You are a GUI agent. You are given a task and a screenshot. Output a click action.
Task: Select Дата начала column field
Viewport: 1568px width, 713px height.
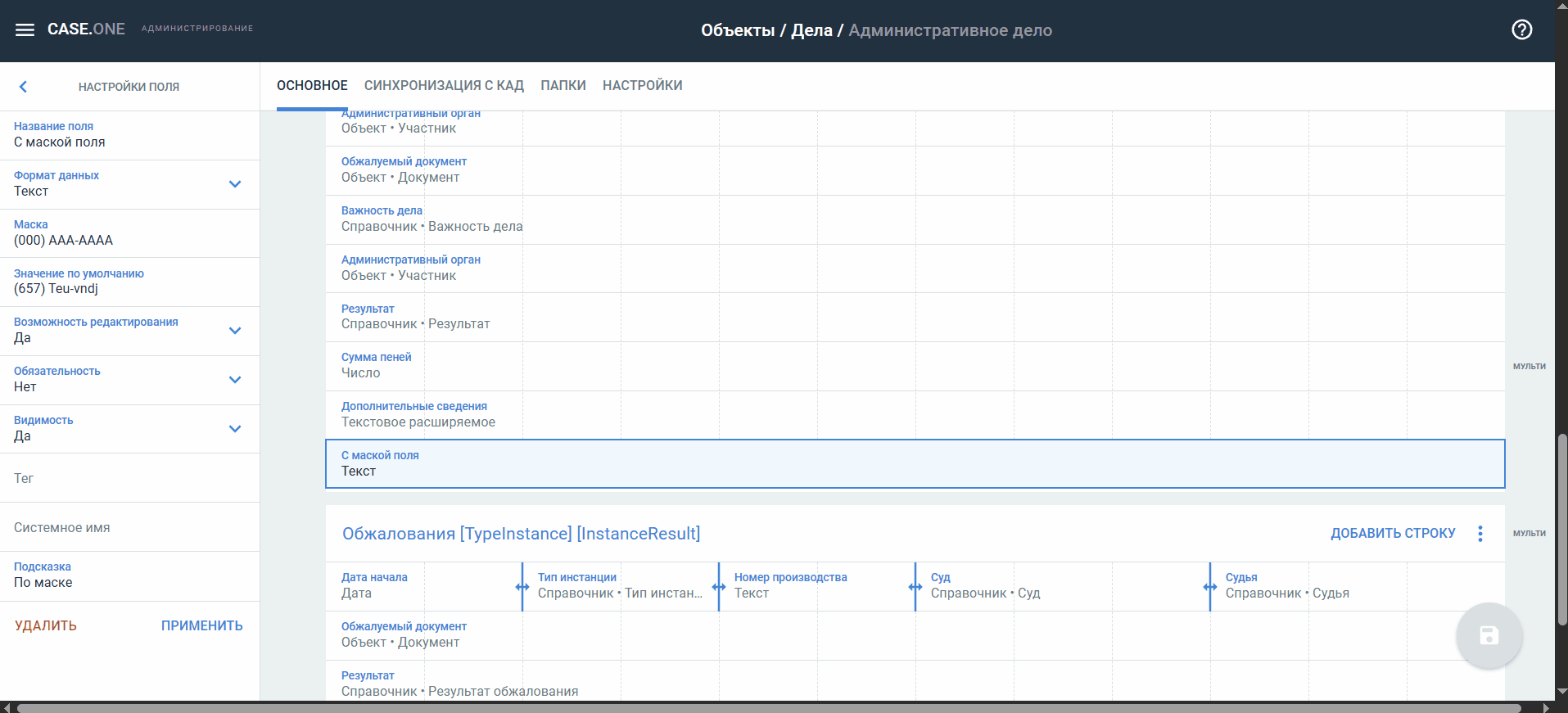[x=423, y=586]
